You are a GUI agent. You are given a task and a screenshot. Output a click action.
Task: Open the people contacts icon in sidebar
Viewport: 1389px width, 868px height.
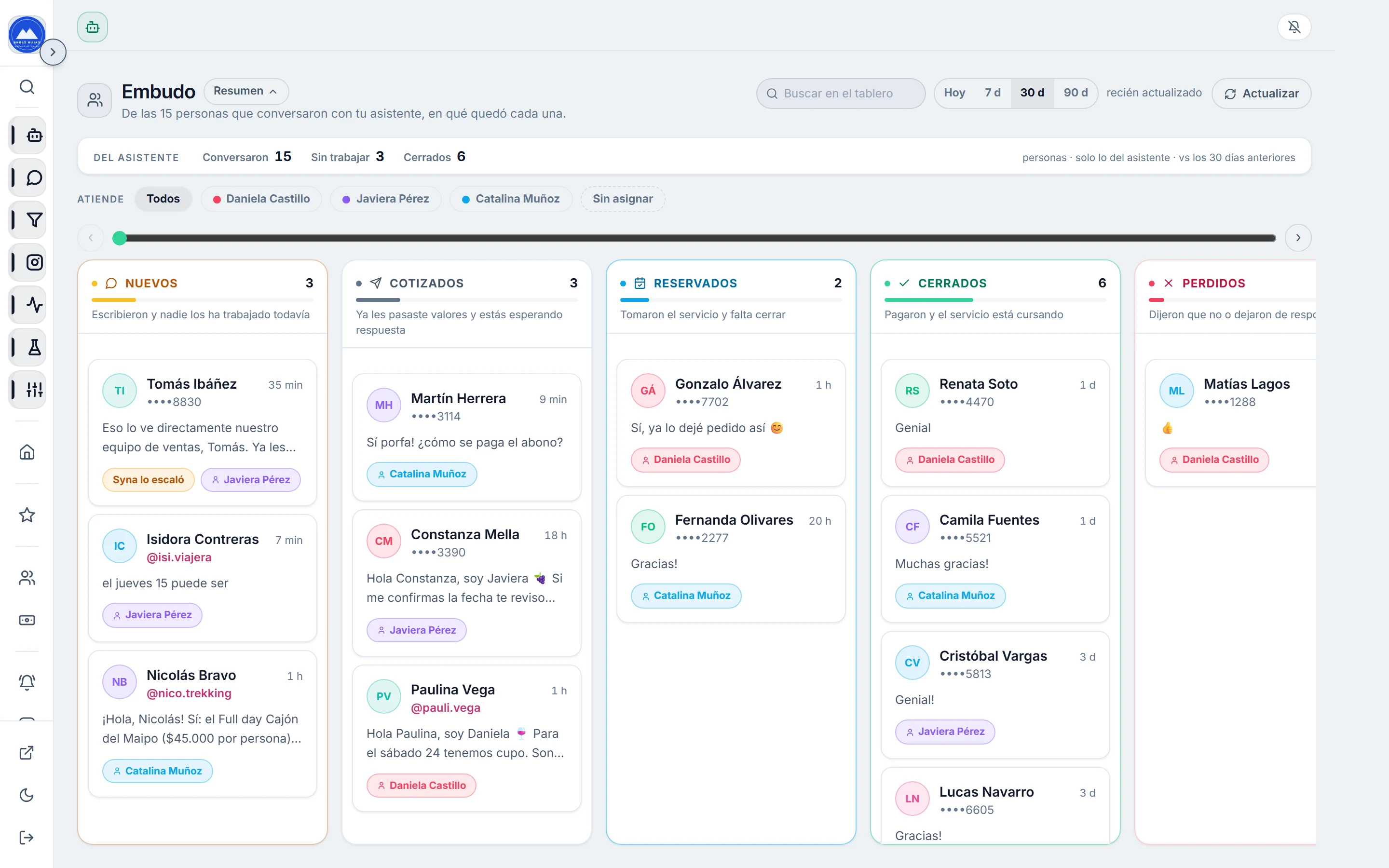click(27, 578)
